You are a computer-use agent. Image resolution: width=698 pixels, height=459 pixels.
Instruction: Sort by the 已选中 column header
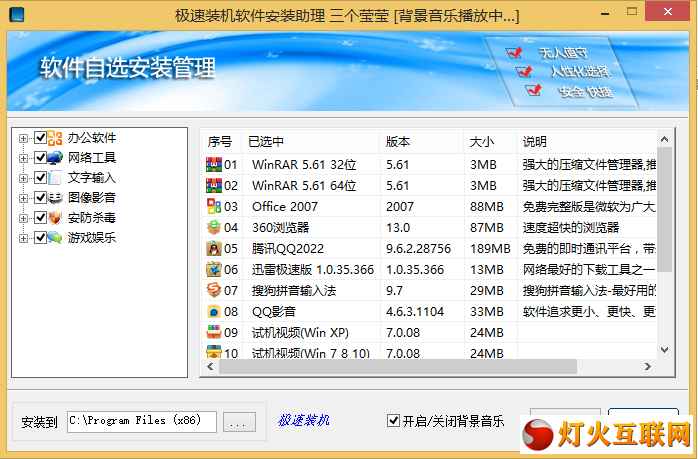[310, 142]
